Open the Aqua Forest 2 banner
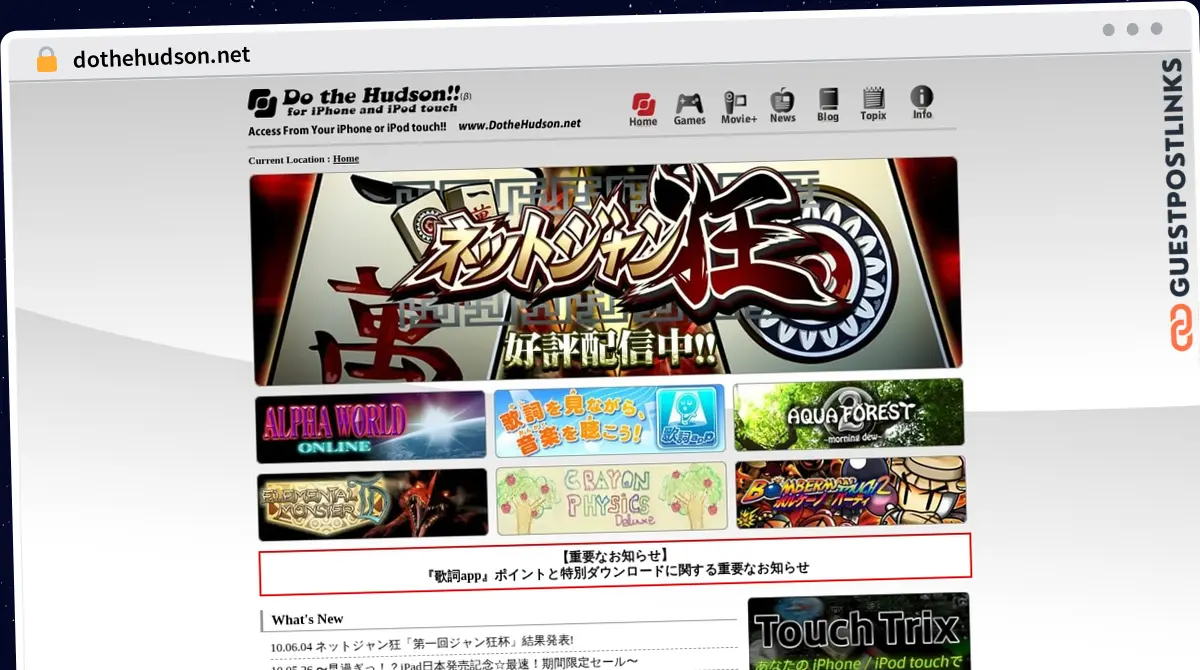This screenshot has width=1200, height=670. click(849, 414)
